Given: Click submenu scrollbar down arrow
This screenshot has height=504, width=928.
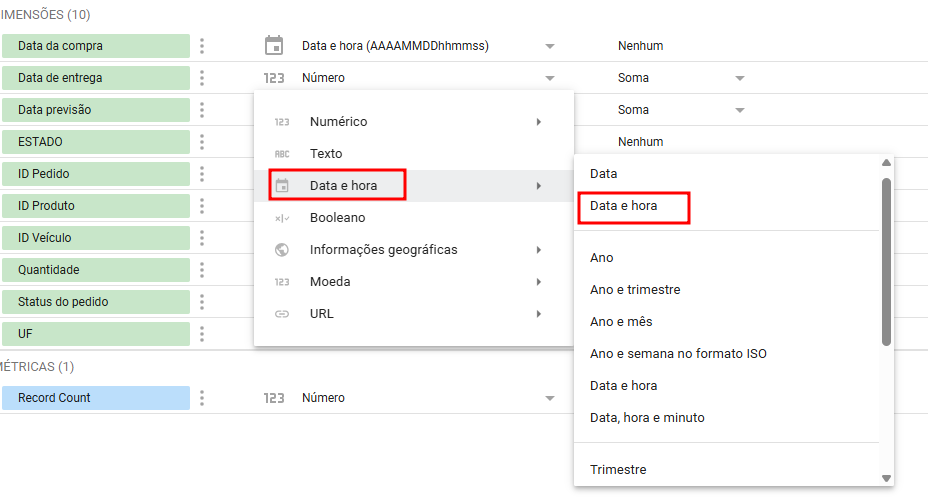Looking at the screenshot, I should (886, 479).
